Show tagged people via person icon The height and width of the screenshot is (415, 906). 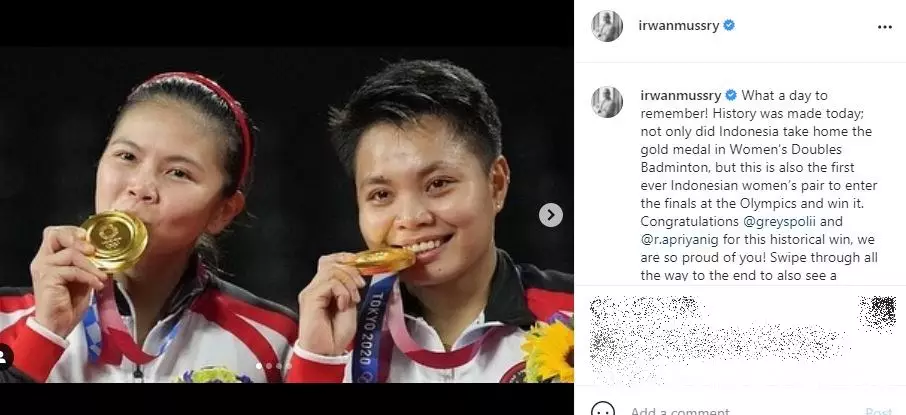click(x=5, y=357)
